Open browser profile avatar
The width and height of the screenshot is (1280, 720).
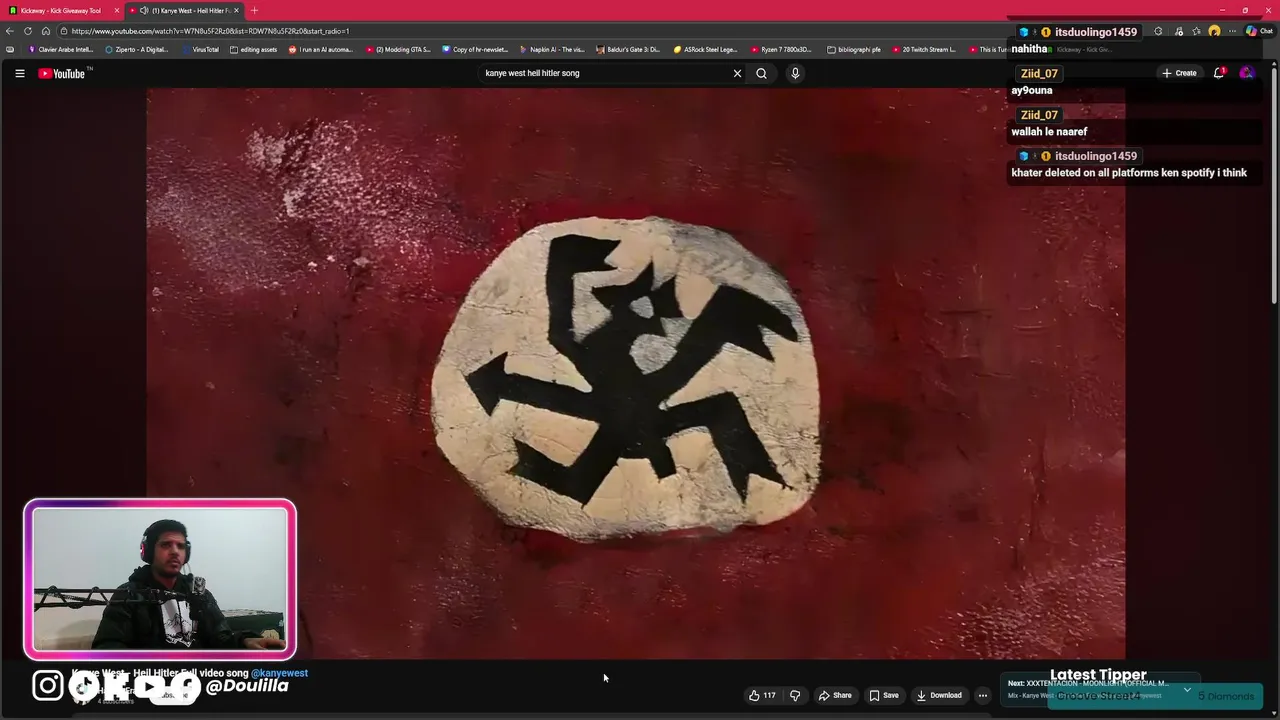(x=1214, y=31)
